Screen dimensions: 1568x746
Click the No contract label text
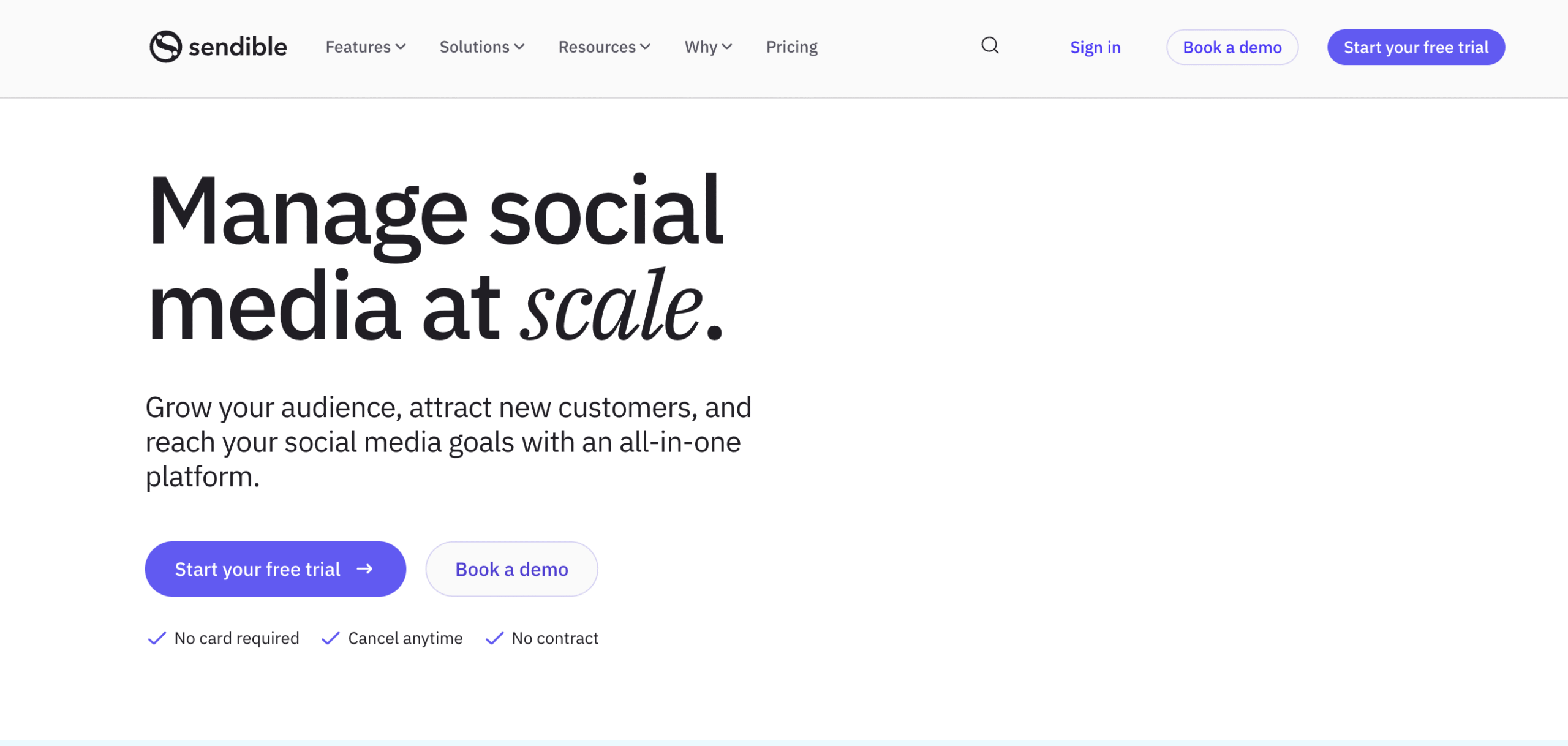[x=555, y=638]
